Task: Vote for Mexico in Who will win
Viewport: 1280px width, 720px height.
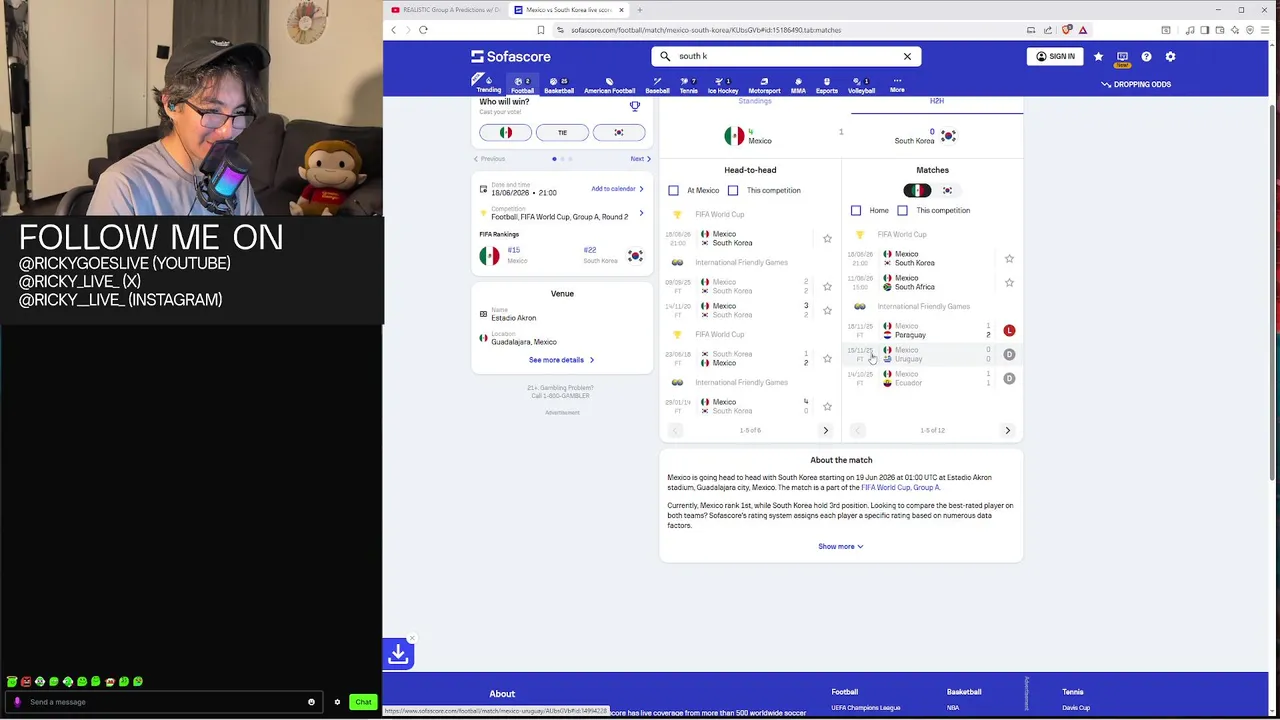Action: point(506,133)
